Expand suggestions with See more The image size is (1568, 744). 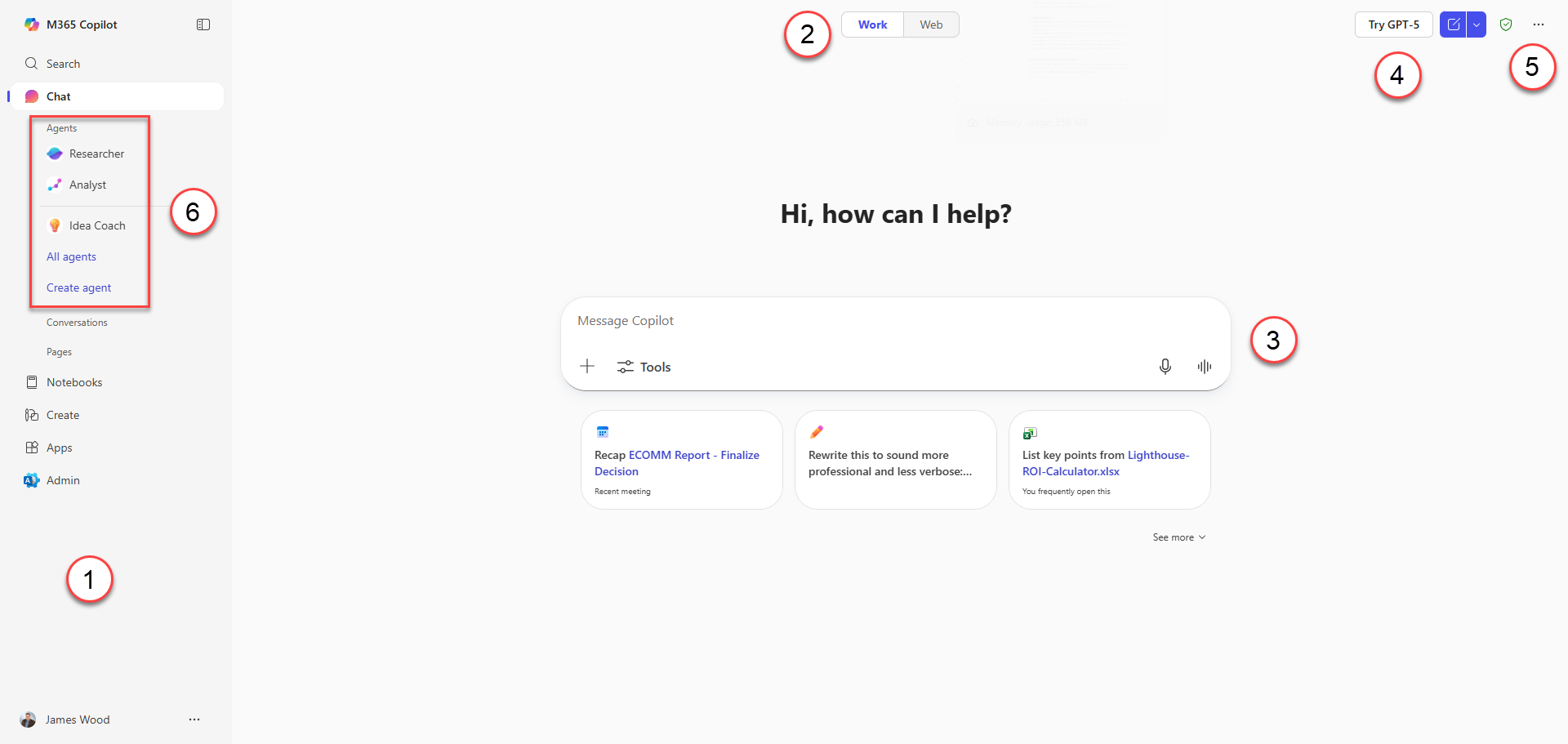1178,537
